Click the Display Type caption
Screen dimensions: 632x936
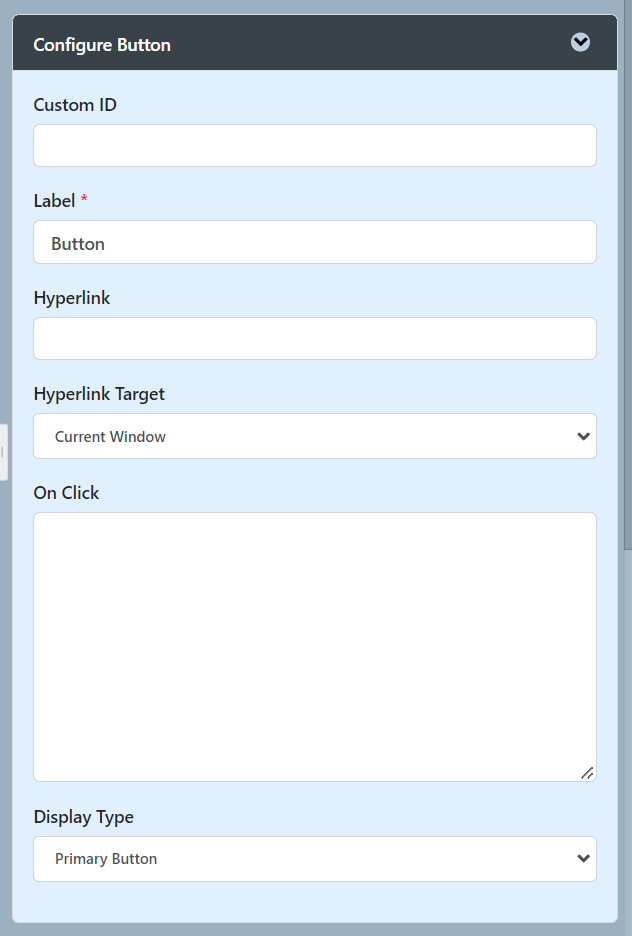[83, 817]
